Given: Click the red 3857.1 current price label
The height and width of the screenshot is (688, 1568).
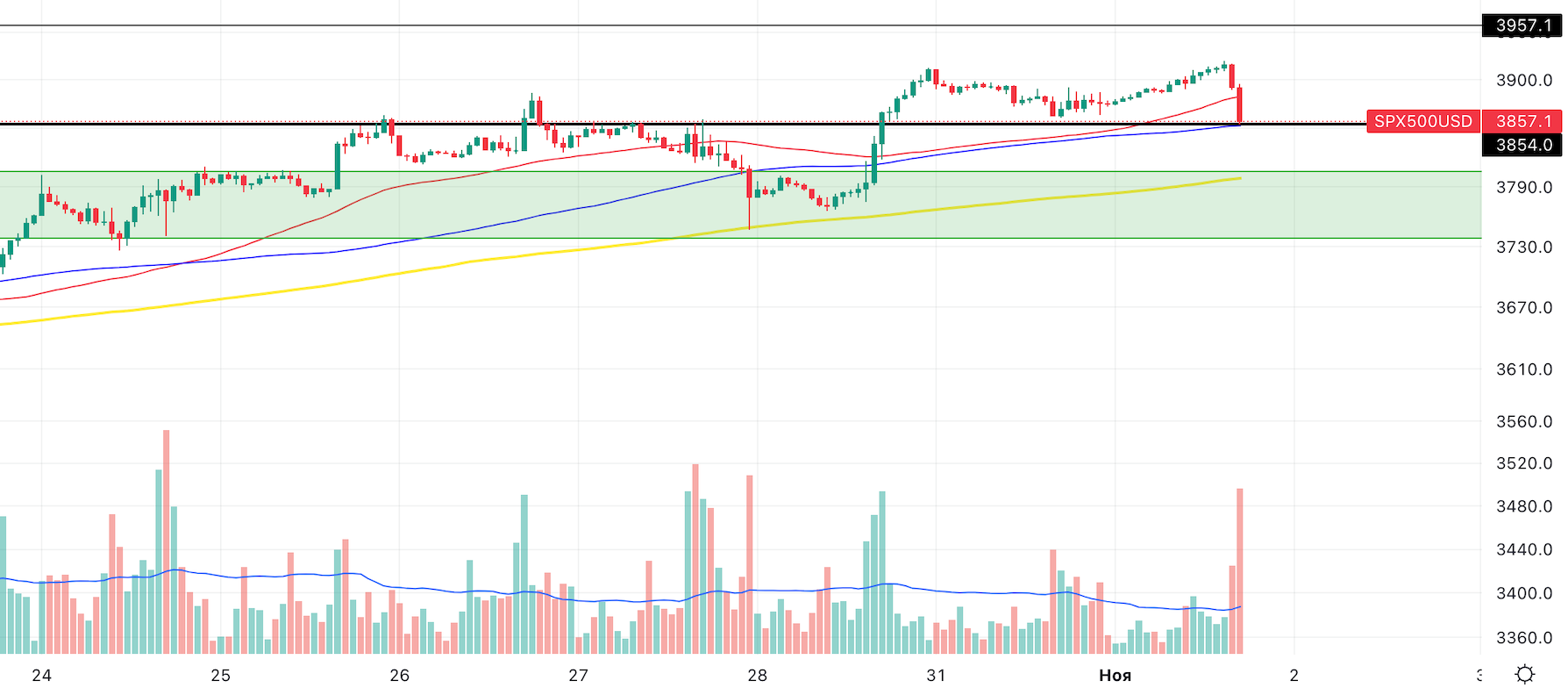Looking at the screenshot, I should (1523, 121).
